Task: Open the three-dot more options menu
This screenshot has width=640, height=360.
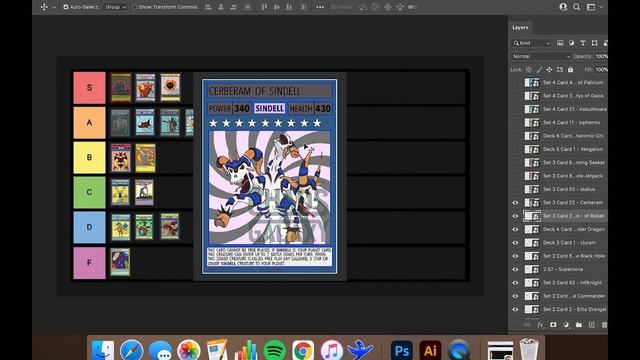Action: pos(320,7)
